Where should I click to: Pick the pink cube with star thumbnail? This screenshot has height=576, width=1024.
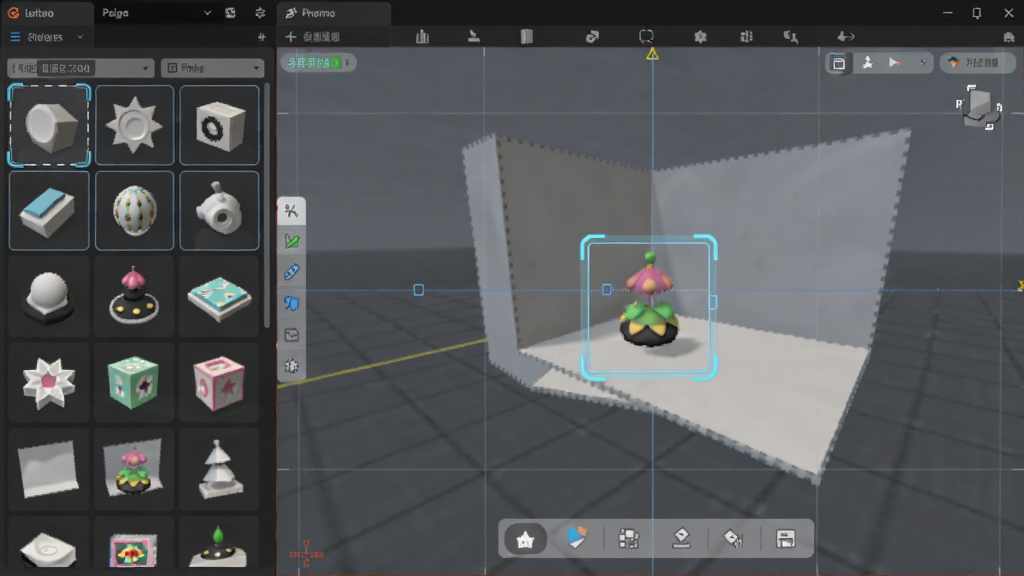point(219,382)
